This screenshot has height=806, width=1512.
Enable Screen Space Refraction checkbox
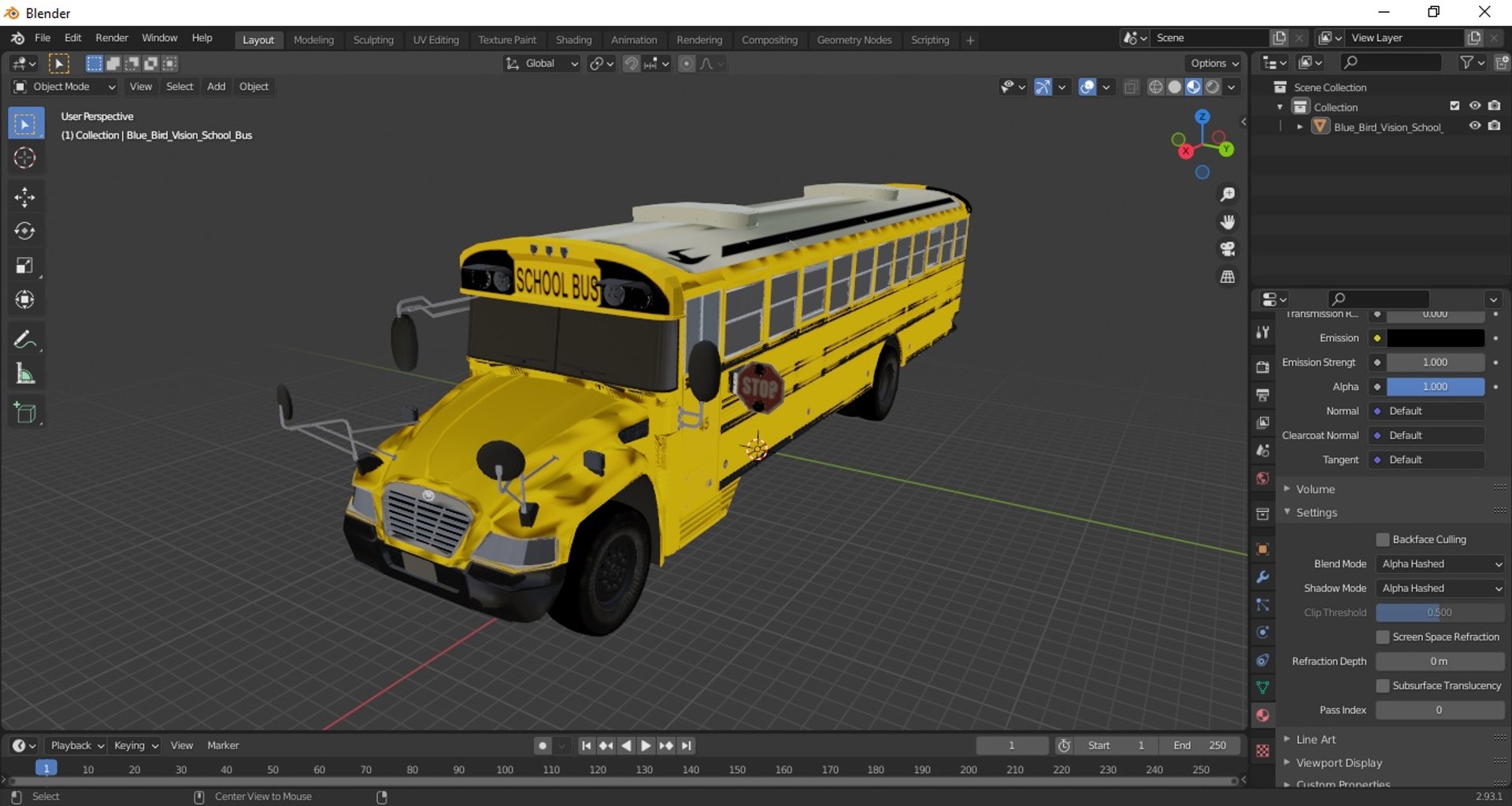point(1383,637)
